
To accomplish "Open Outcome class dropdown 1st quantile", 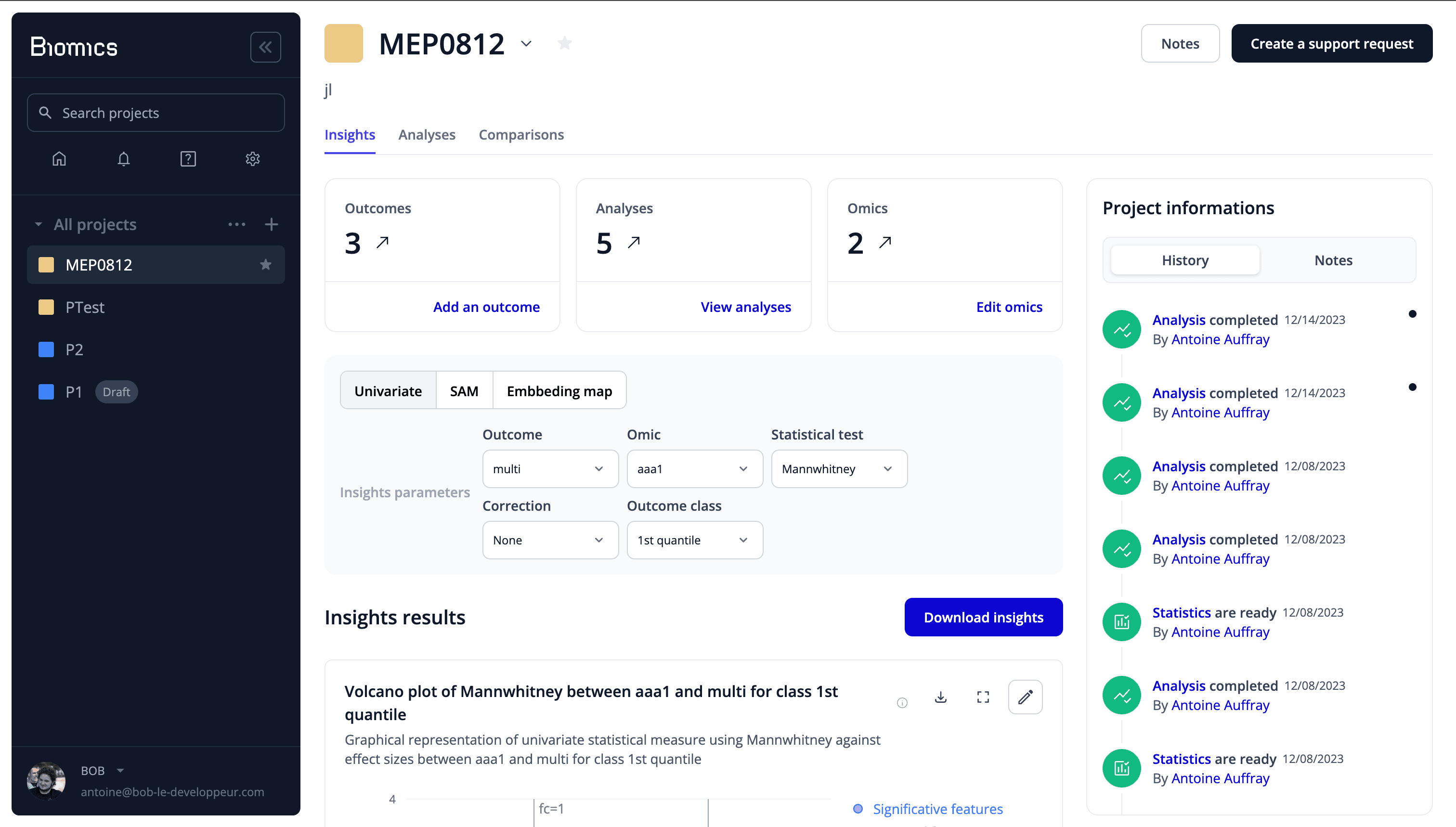I will coord(694,540).
